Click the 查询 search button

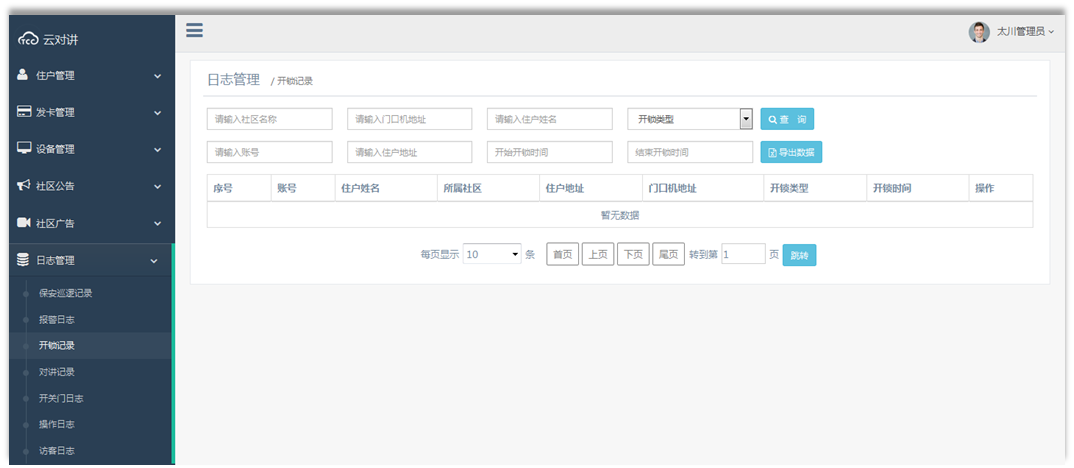point(787,119)
